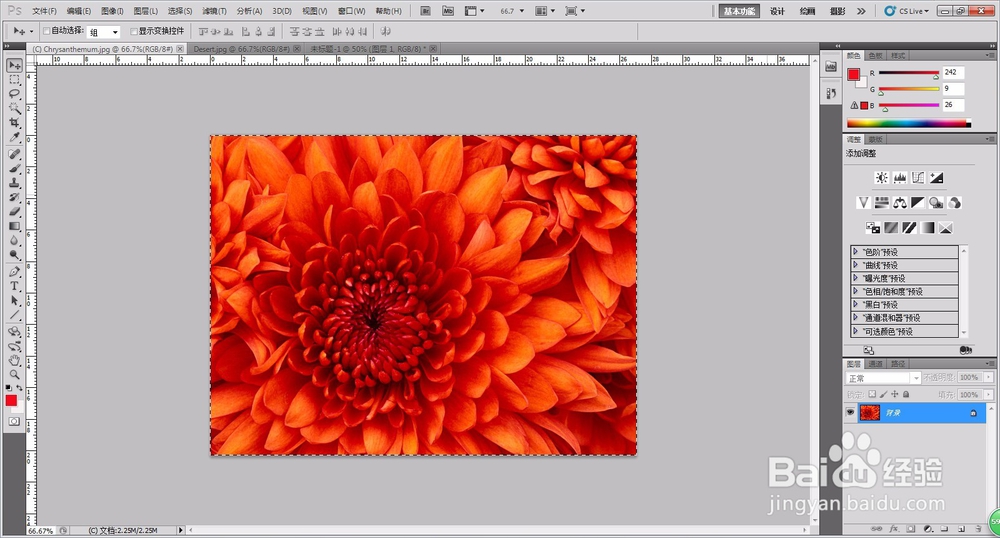Select the Lasso tool
Screen dimensions: 1000x538
[x=14, y=94]
